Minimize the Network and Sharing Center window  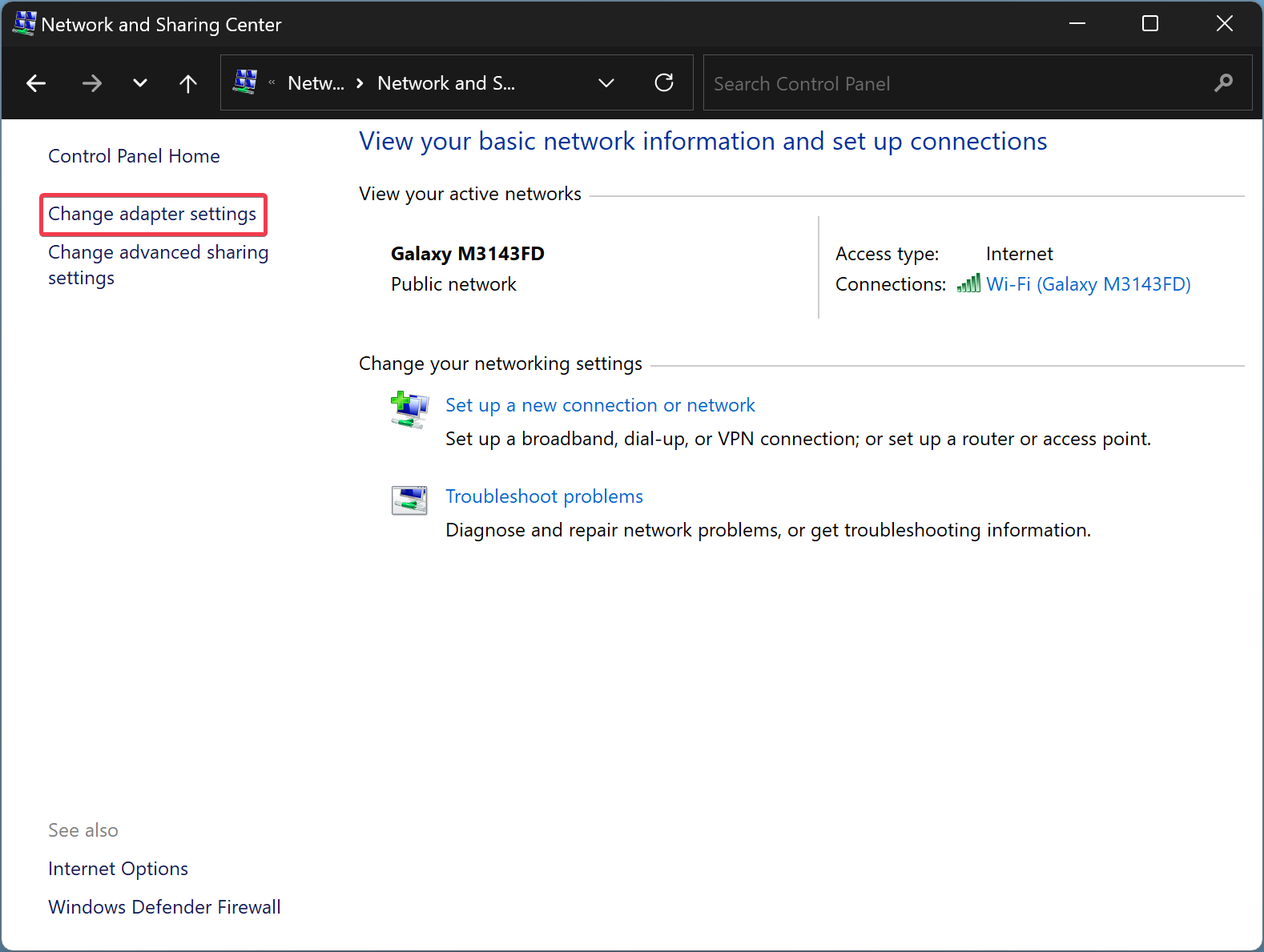[x=1077, y=23]
